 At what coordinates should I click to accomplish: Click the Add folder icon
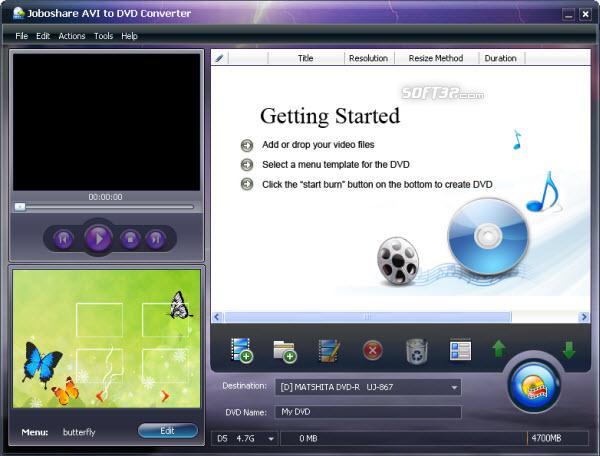[285, 351]
